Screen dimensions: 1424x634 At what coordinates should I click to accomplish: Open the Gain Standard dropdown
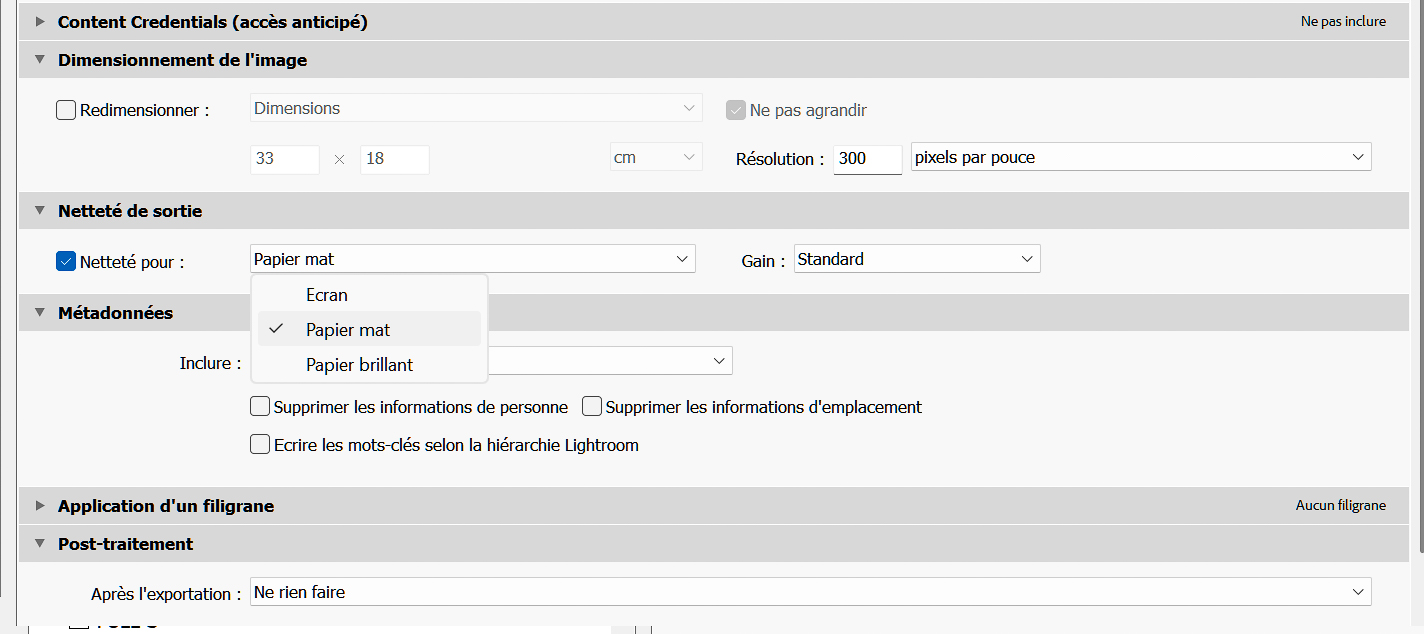click(916, 259)
